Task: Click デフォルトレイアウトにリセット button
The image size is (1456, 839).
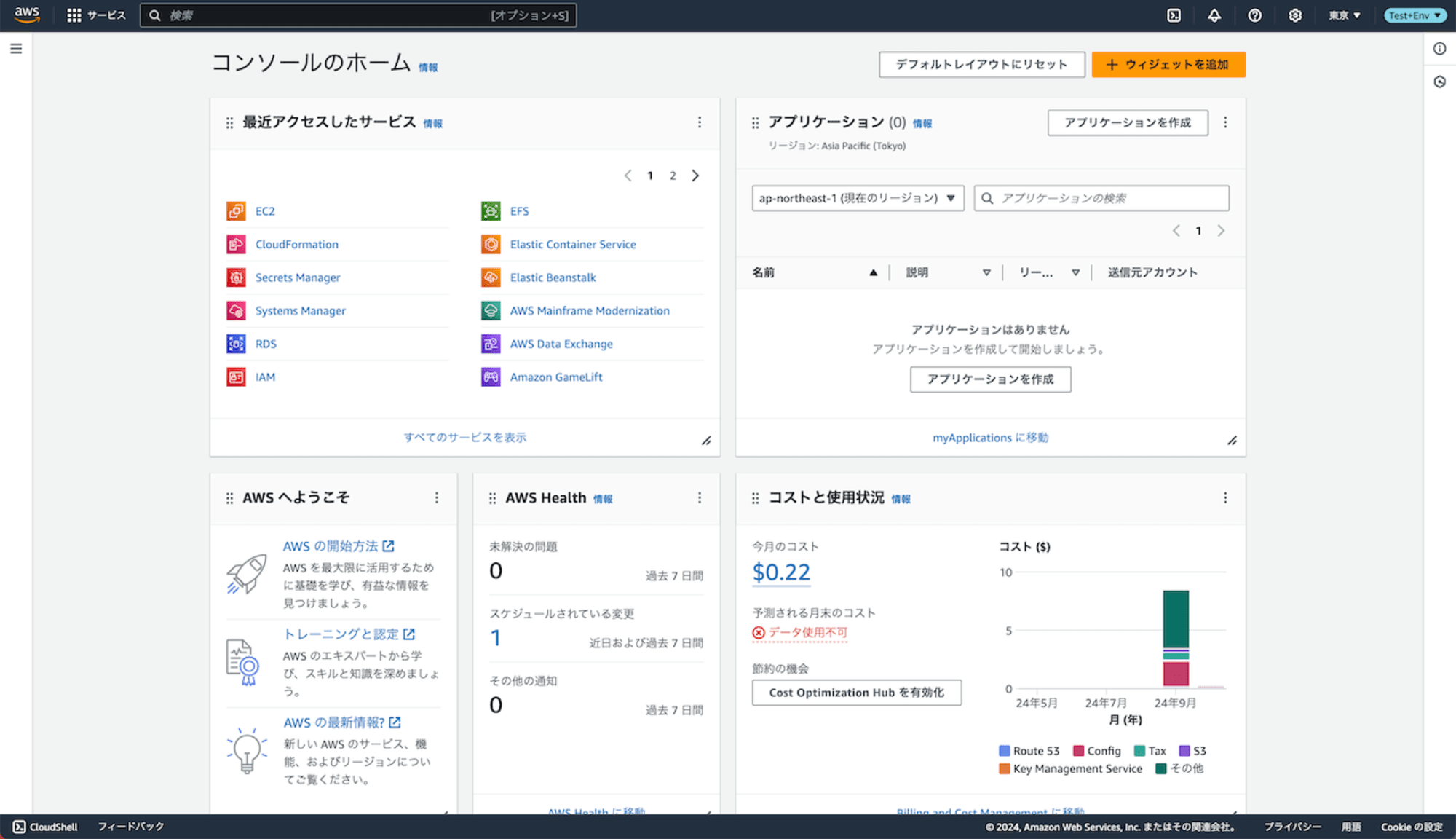Action: (x=981, y=65)
